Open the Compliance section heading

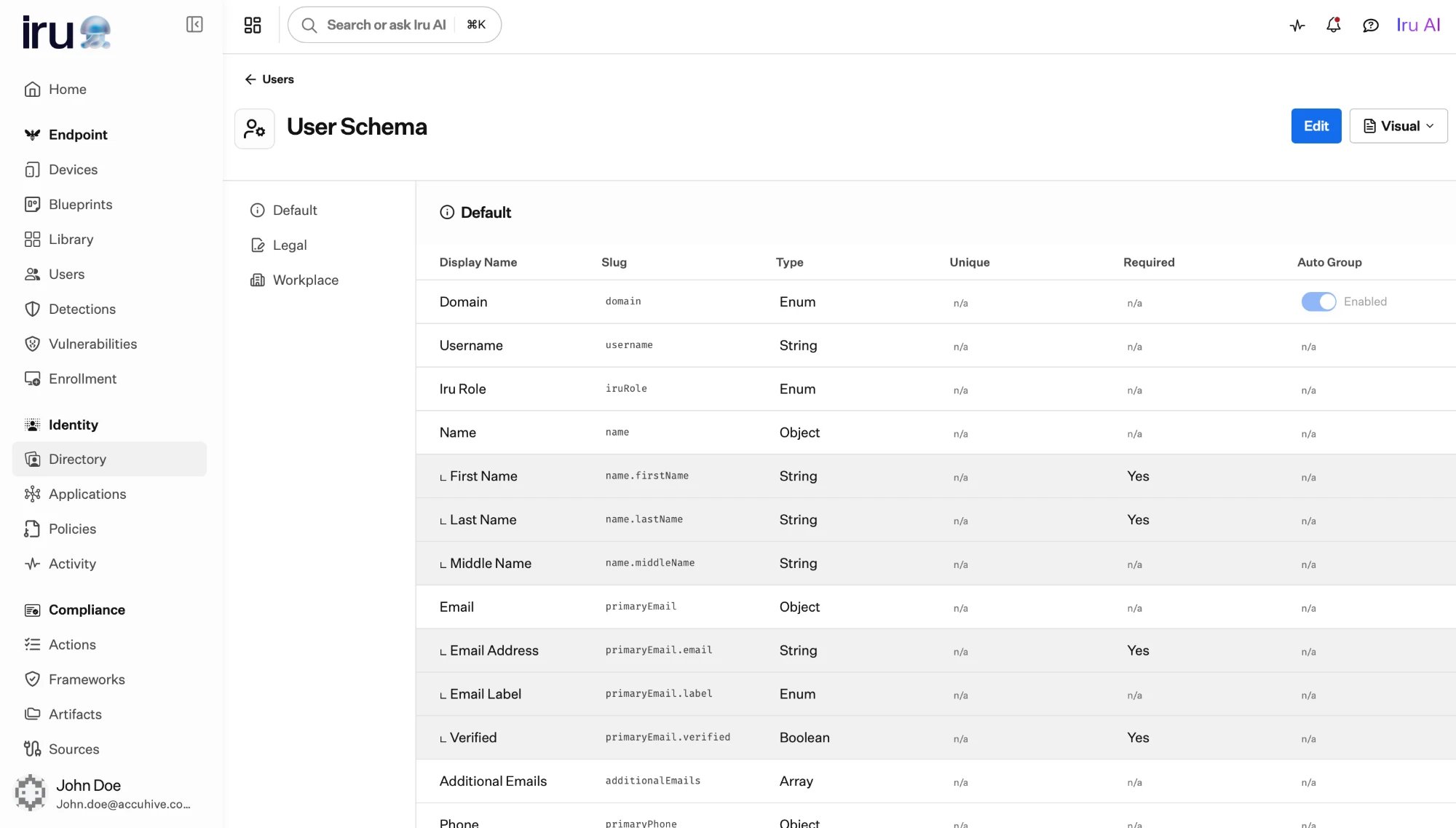pyautogui.click(x=87, y=610)
